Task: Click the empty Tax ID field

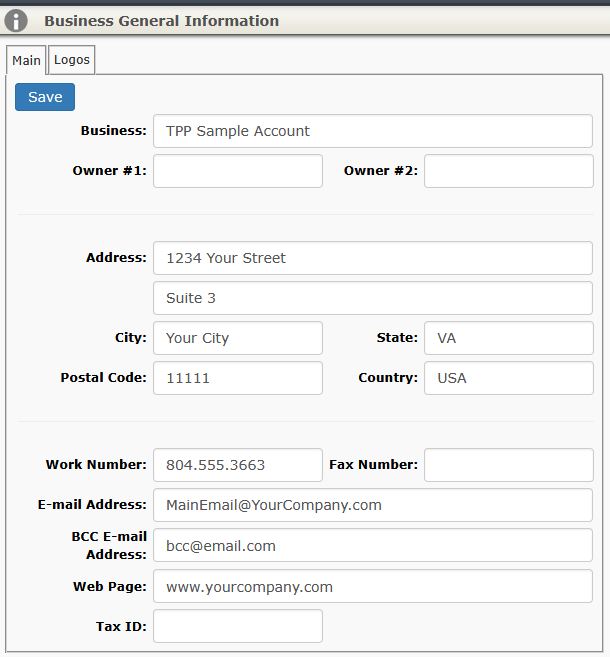Action: click(238, 626)
